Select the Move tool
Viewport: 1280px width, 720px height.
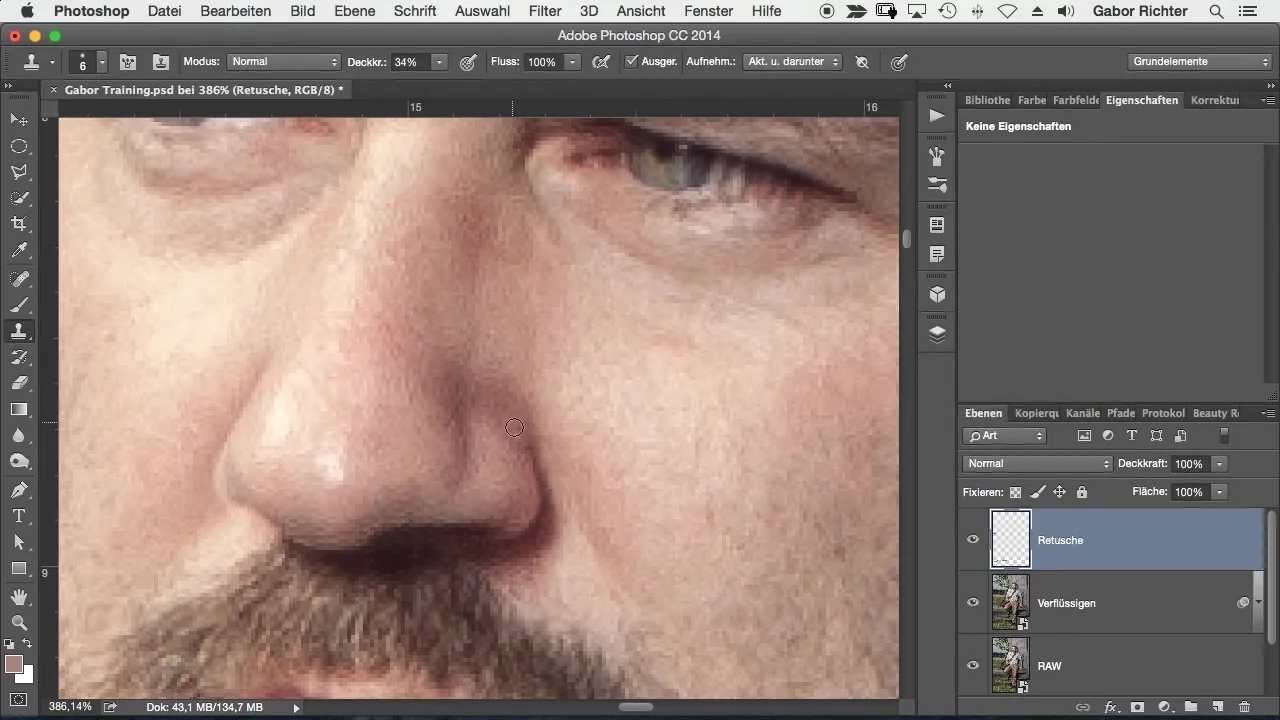(x=19, y=120)
